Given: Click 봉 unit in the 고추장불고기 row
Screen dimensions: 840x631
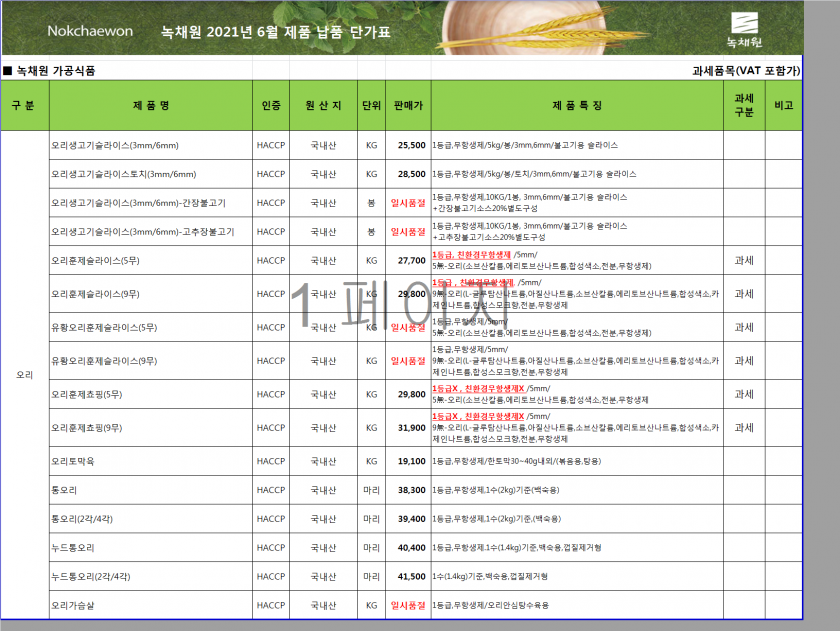Looking at the screenshot, I should click(x=371, y=232).
